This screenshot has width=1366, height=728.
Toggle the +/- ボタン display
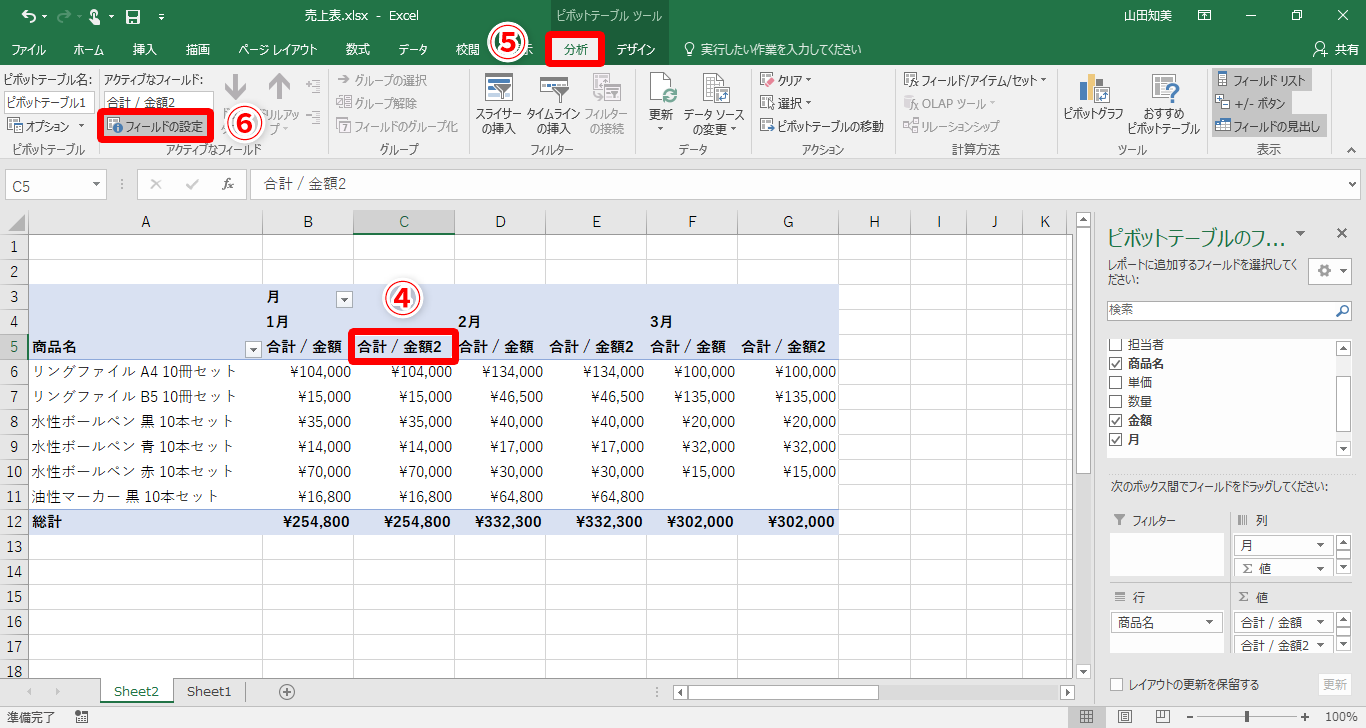(x=1250, y=102)
